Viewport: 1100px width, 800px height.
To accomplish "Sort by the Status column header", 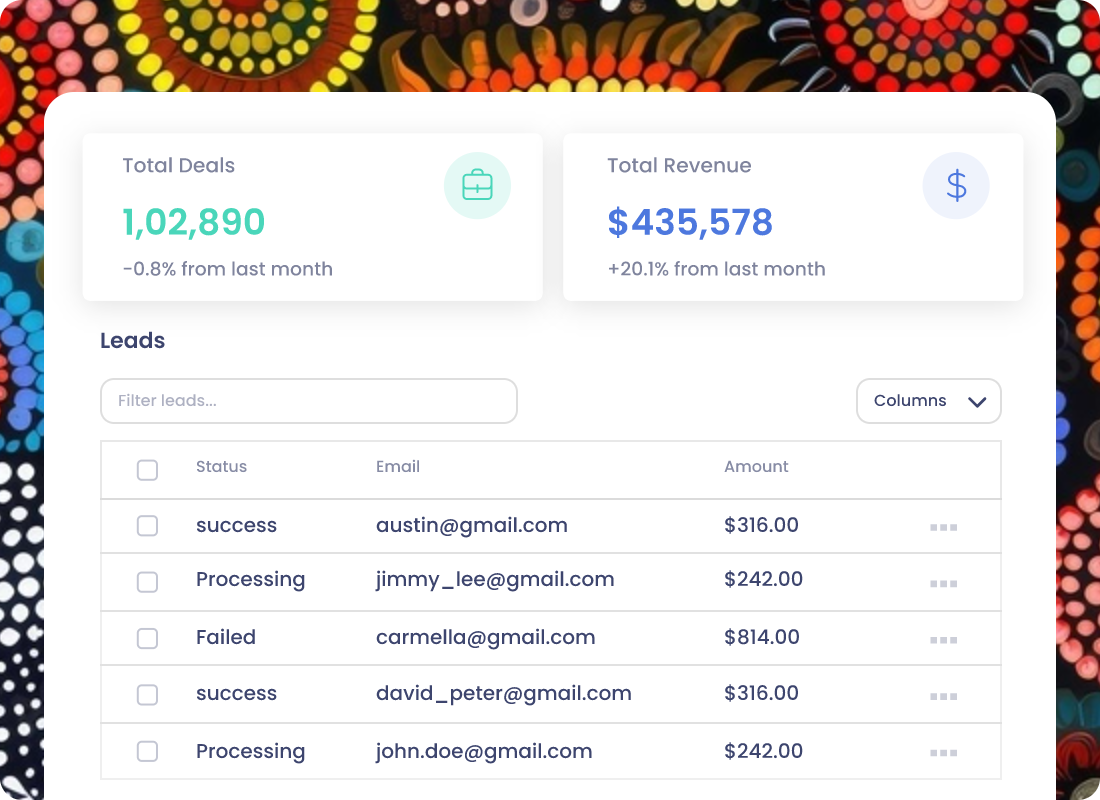I will 221,467.
